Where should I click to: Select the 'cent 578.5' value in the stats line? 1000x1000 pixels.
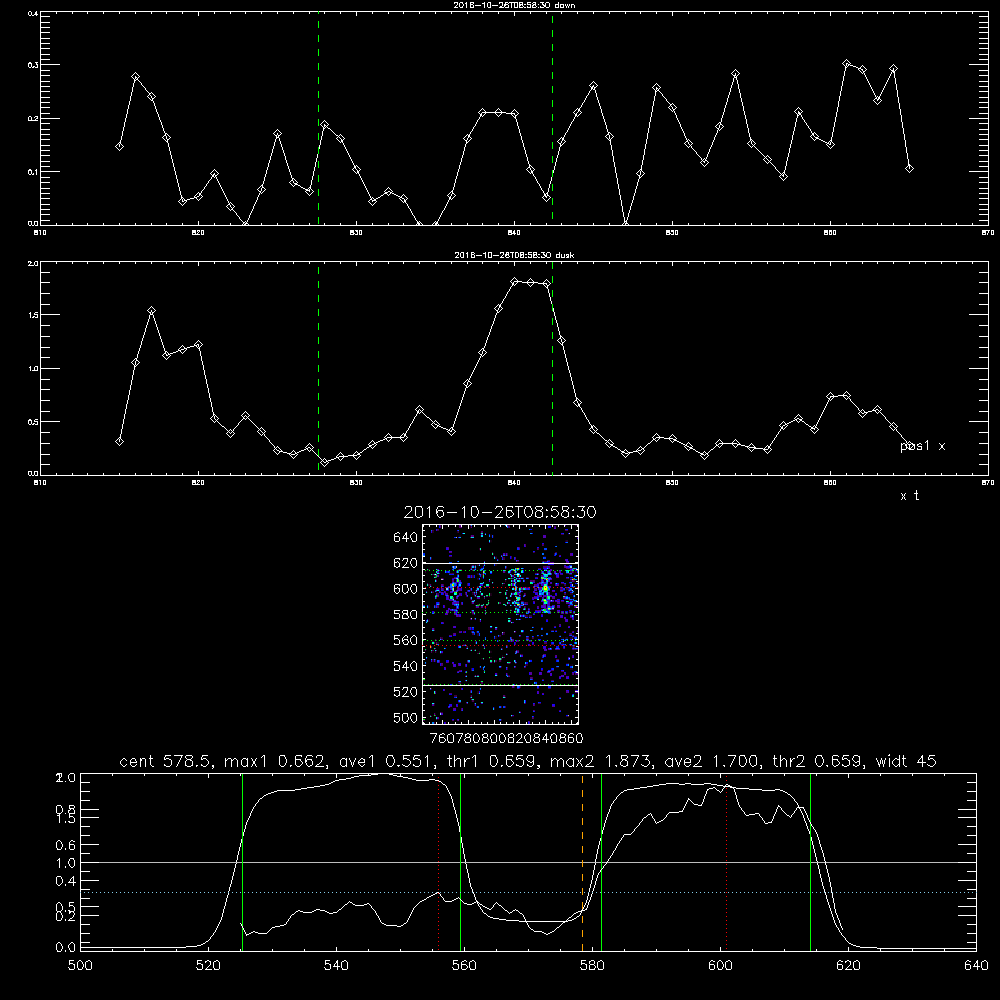[167, 761]
